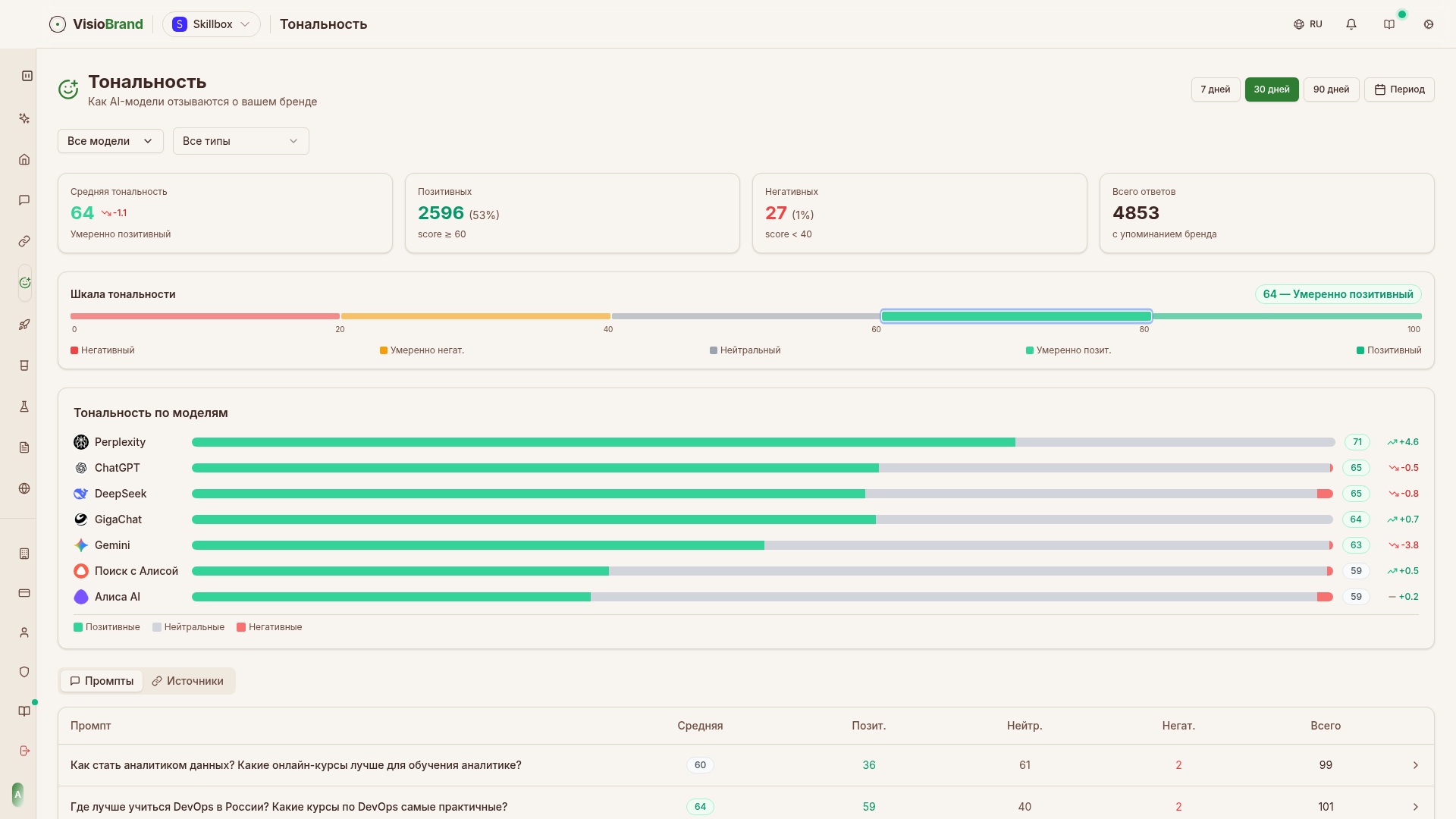Switch range to 90 дней
This screenshot has height=819, width=1456.
[x=1331, y=89]
